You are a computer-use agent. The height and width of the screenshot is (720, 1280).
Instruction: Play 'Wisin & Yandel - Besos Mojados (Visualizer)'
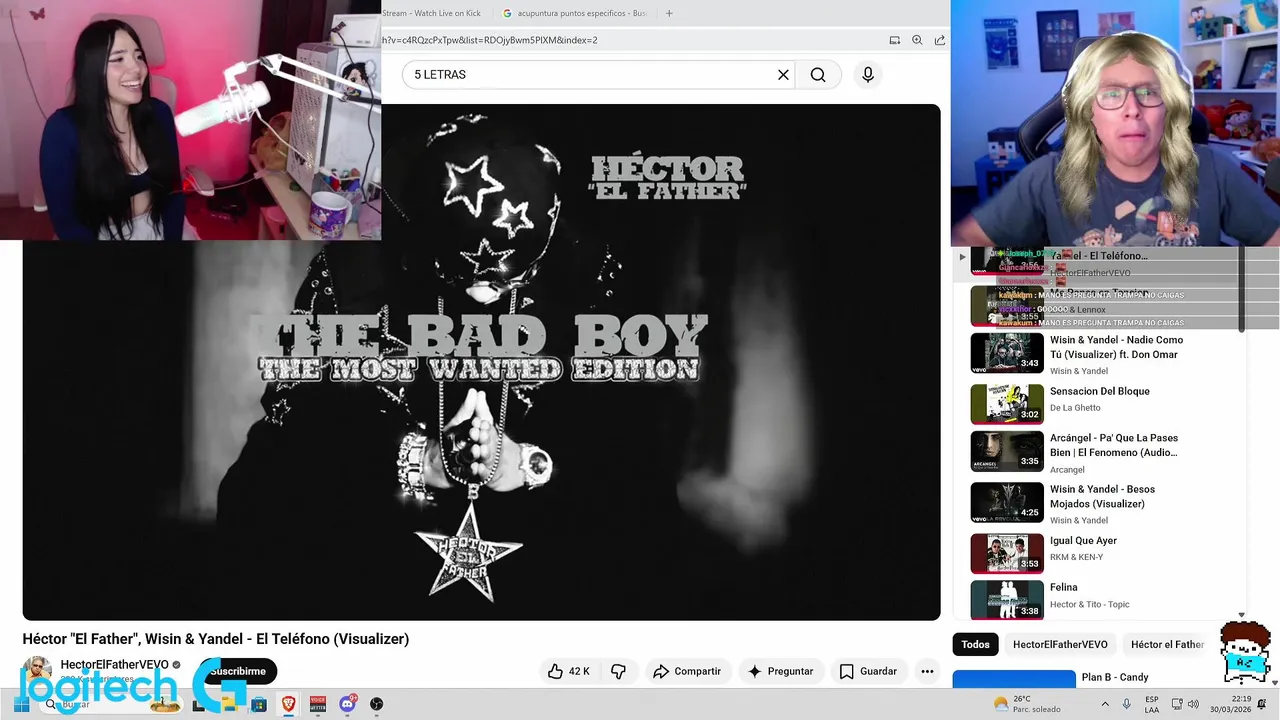1102,496
